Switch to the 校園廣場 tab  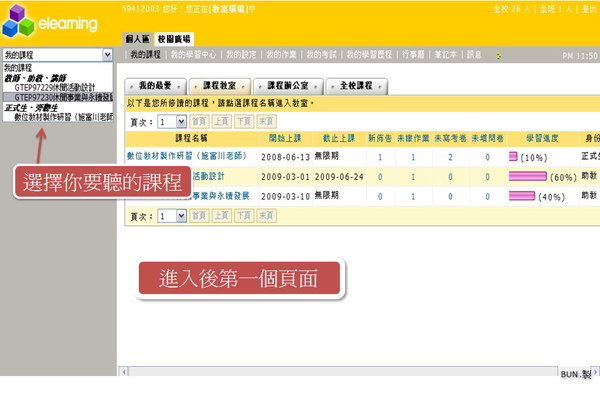(174, 39)
